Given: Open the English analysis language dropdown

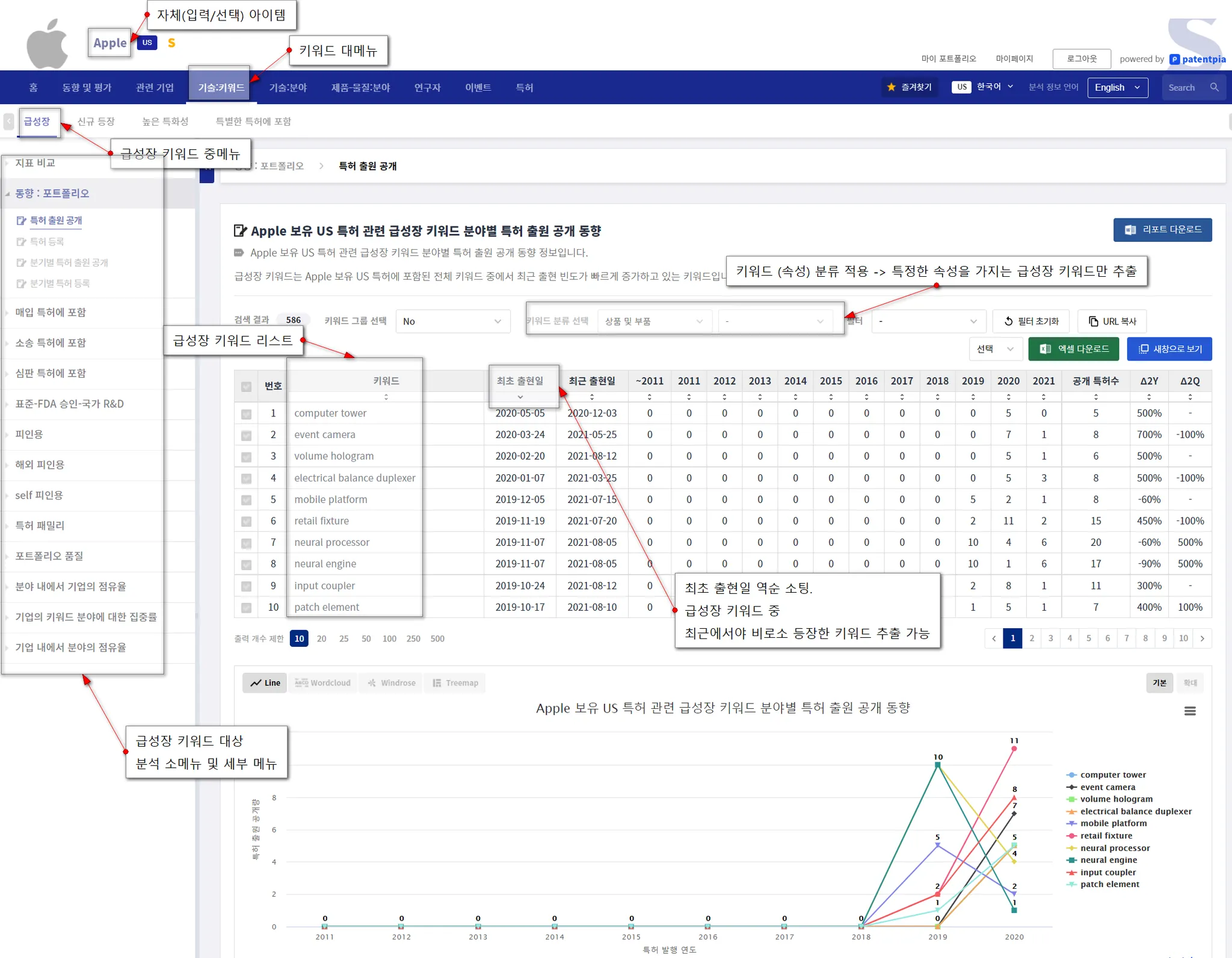Looking at the screenshot, I should 1117,87.
